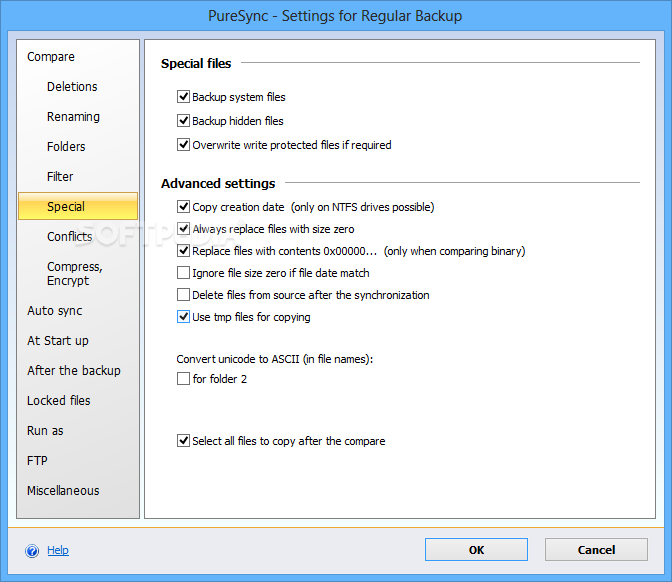Click the blue Help question mark icon

coord(32,551)
